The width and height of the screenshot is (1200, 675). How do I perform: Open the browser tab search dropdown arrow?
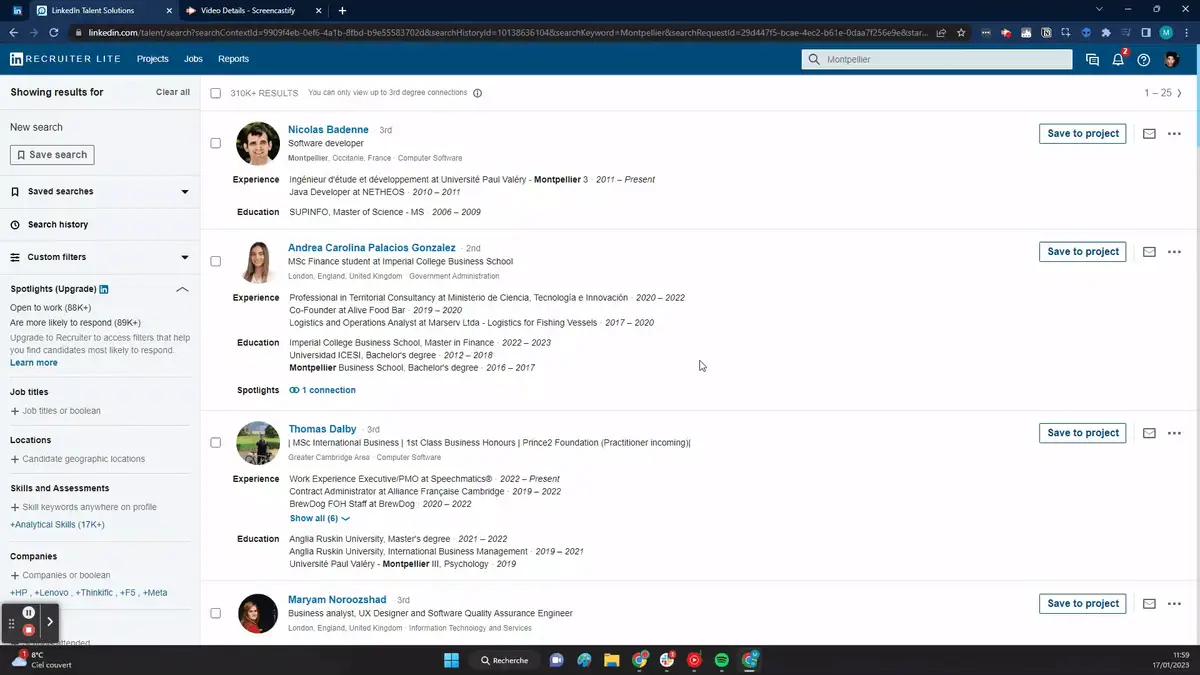coord(1100,9)
